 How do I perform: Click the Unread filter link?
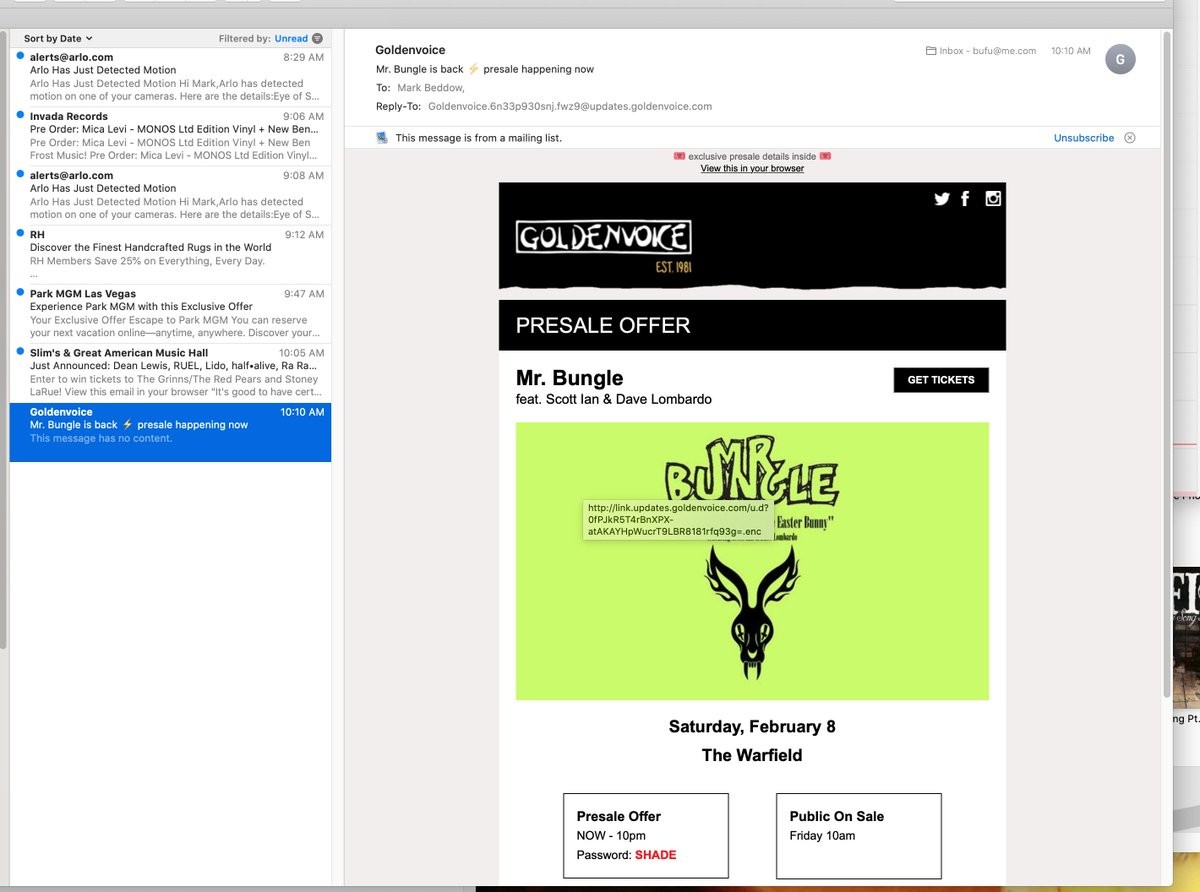291,38
